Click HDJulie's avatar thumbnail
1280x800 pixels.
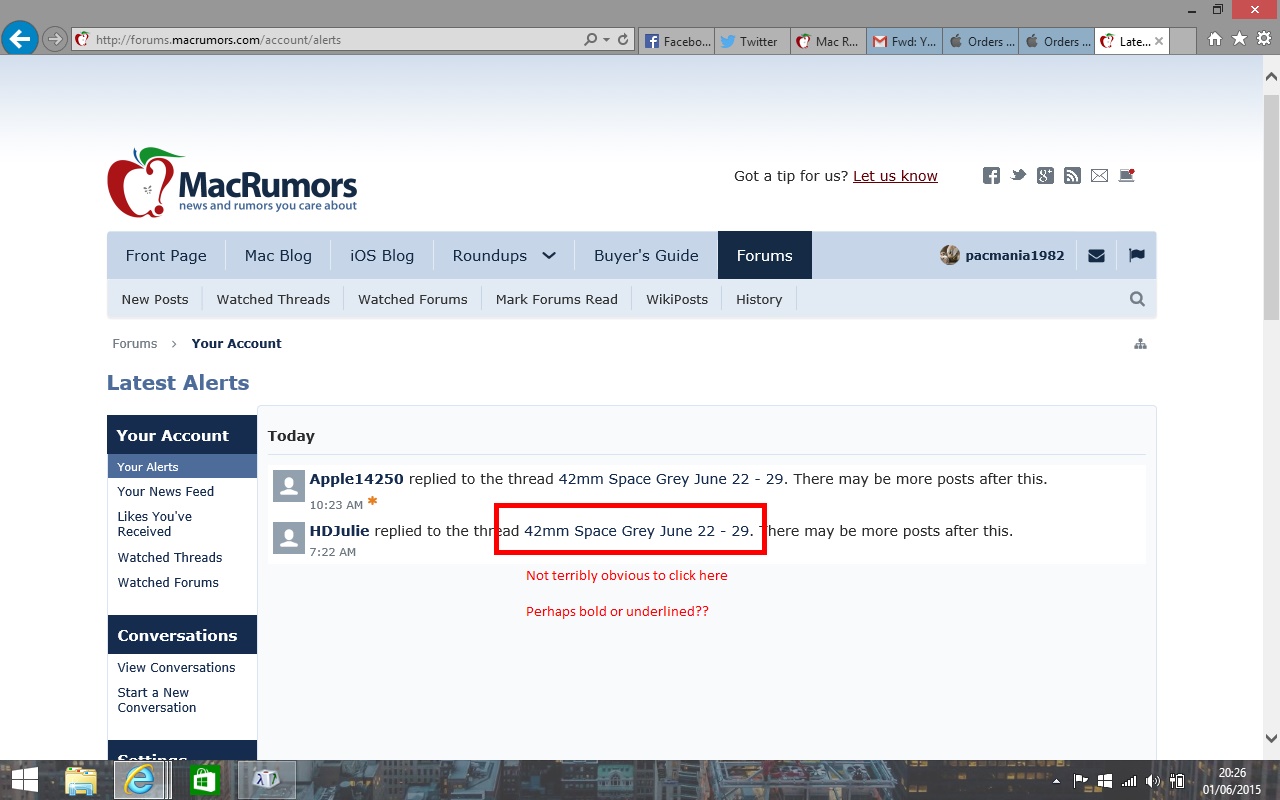(289, 538)
